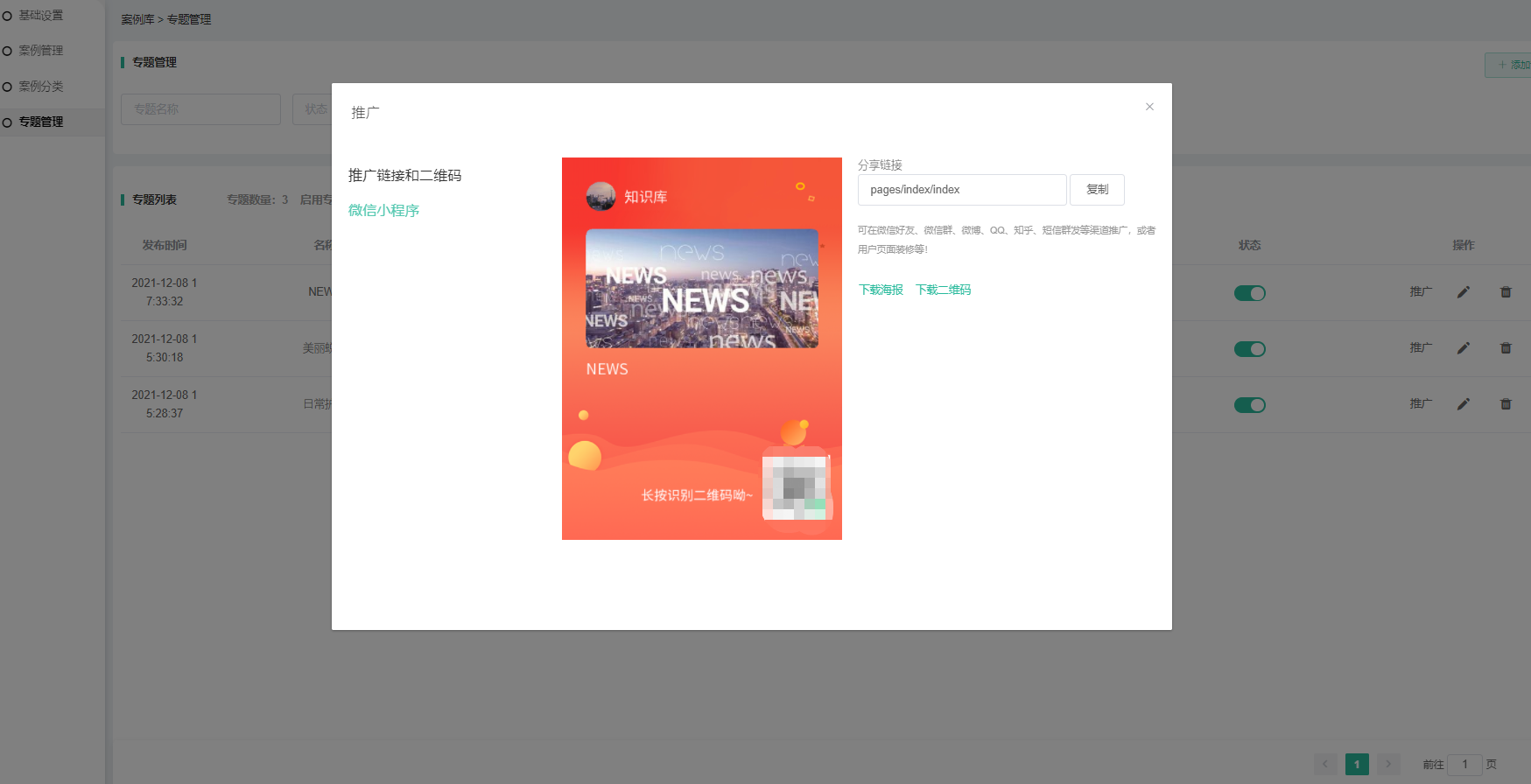Image resolution: width=1531 pixels, height=784 pixels.
Task: Toggle status switch for the first topic
Action: [1249, 293]
